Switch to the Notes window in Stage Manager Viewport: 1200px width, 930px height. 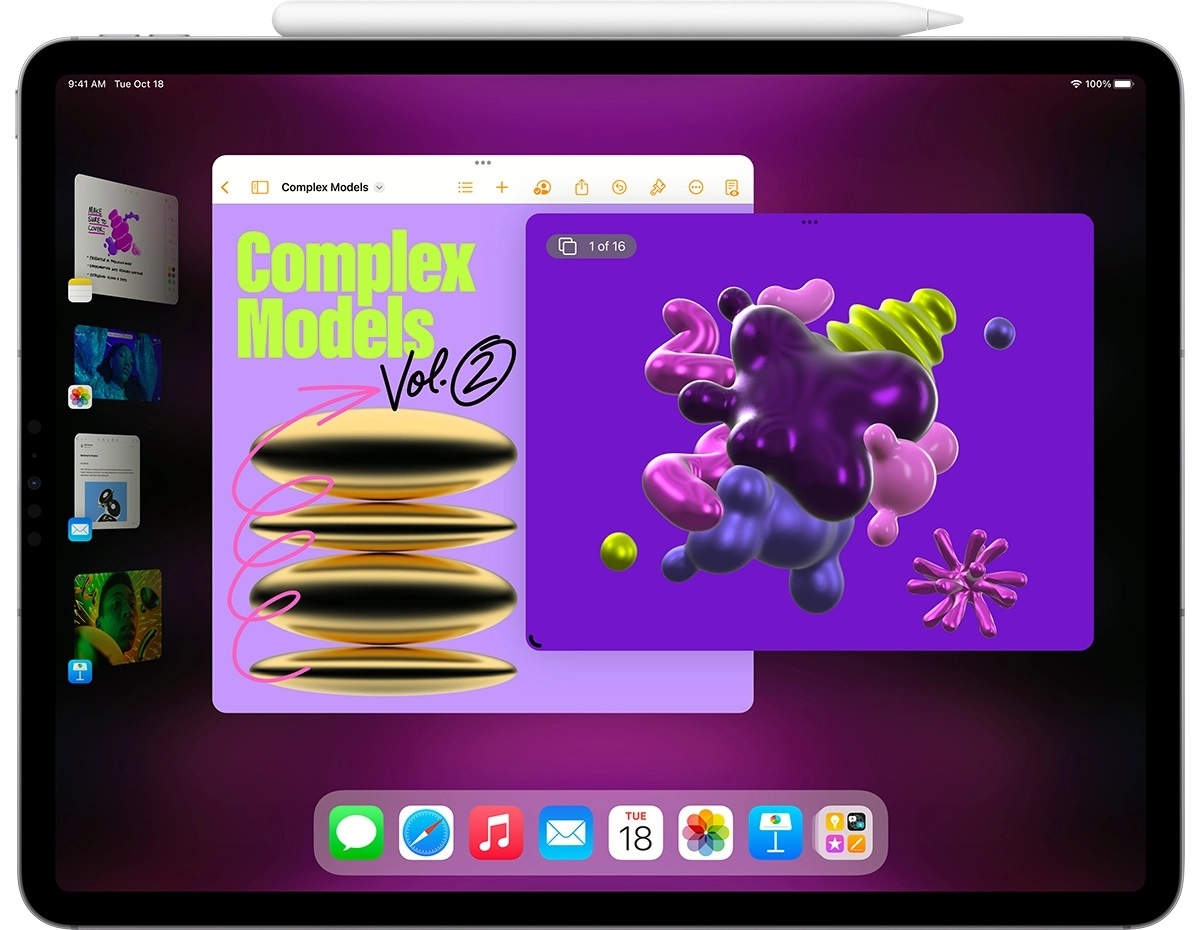coord(126,238)
